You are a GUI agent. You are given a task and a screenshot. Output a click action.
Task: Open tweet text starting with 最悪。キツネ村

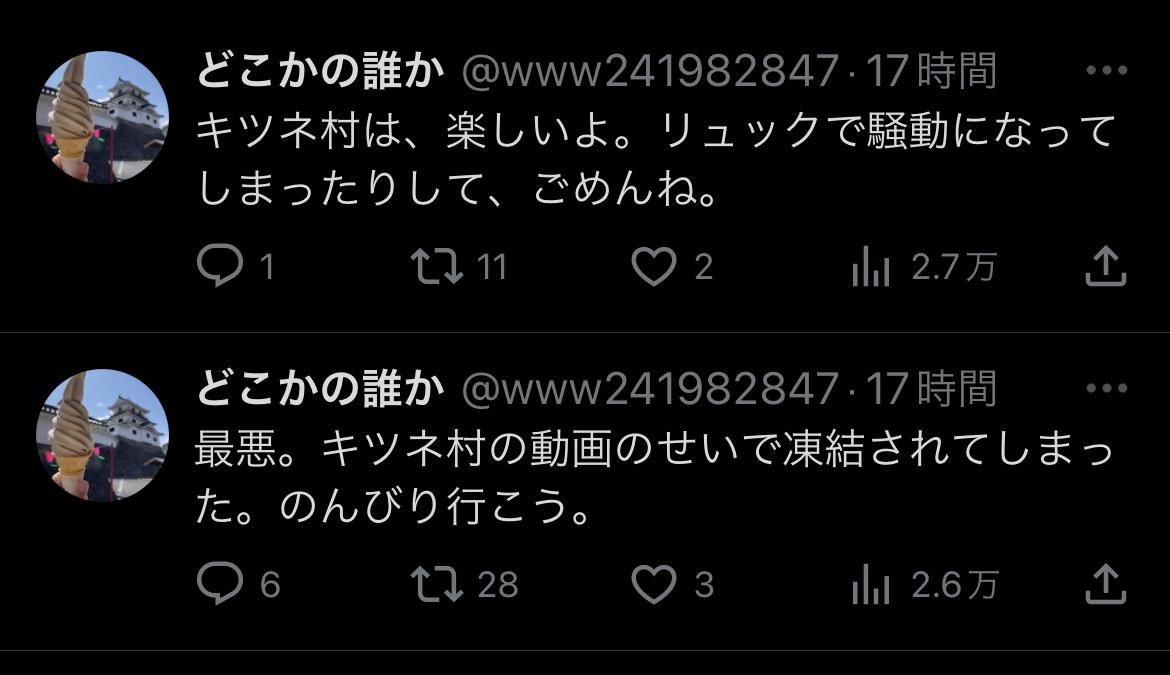tap(654, 479)
